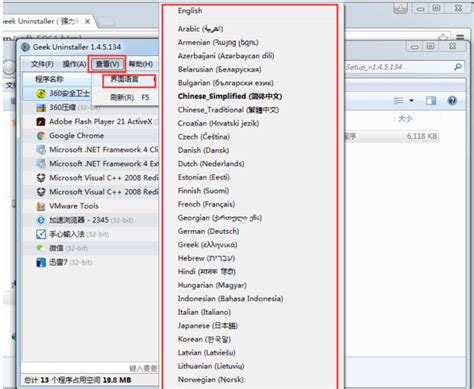The image size is (474, 389).
Task: Select Latvian (Latviešu) language
Action: point(207,352)
